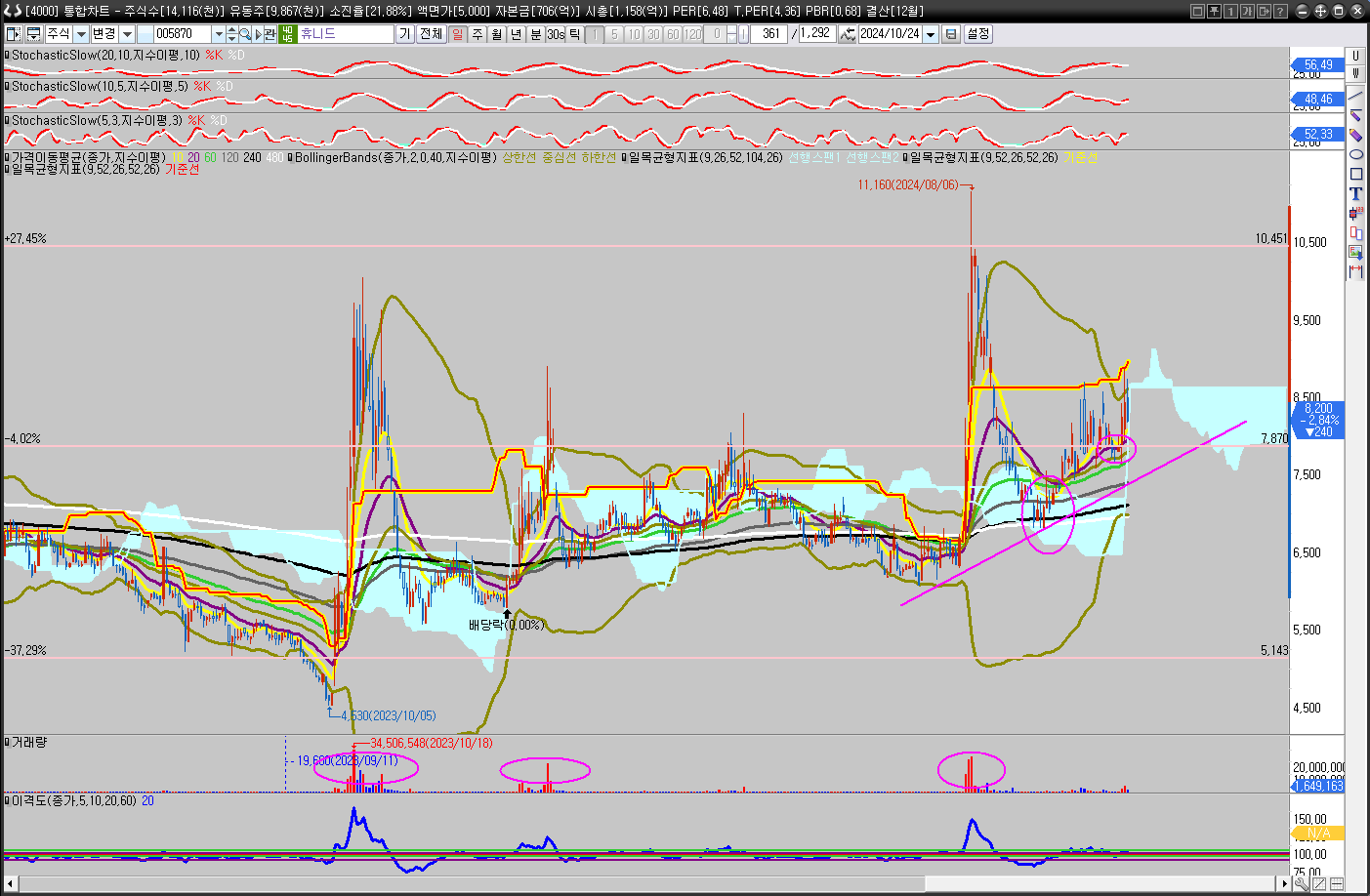
Task: Click the sync arrows icon by bar count
Action: point(847,34)
